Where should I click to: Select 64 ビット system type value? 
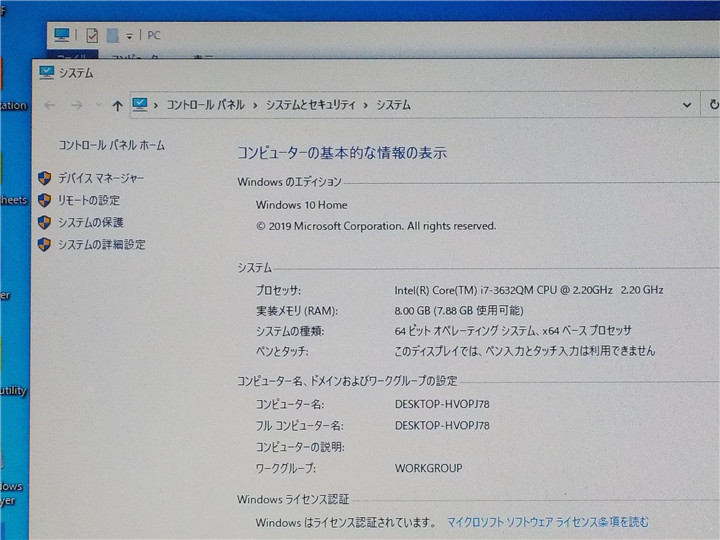513,331
